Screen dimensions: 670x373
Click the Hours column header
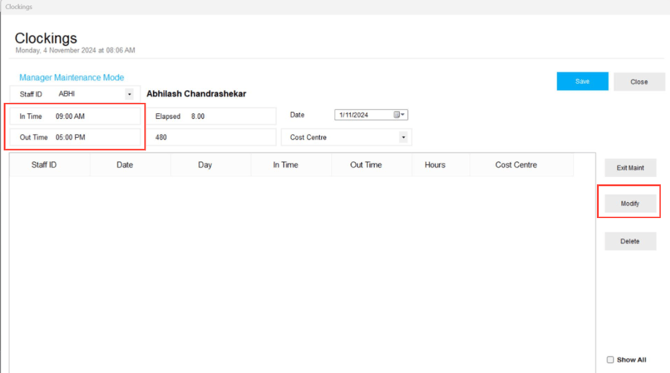[x=441, y=165]
